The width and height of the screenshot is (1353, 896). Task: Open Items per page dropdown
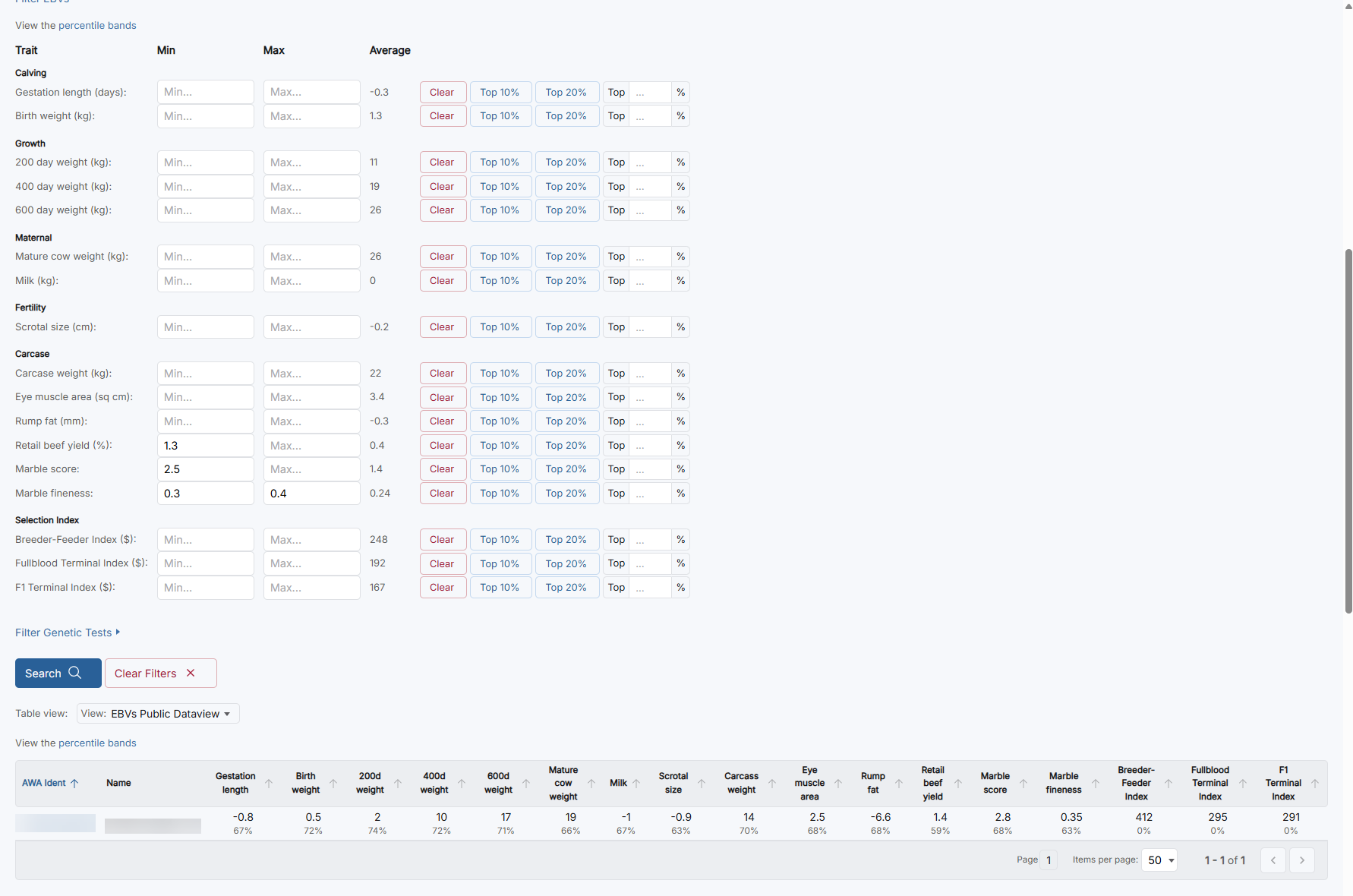point(1159,860)
